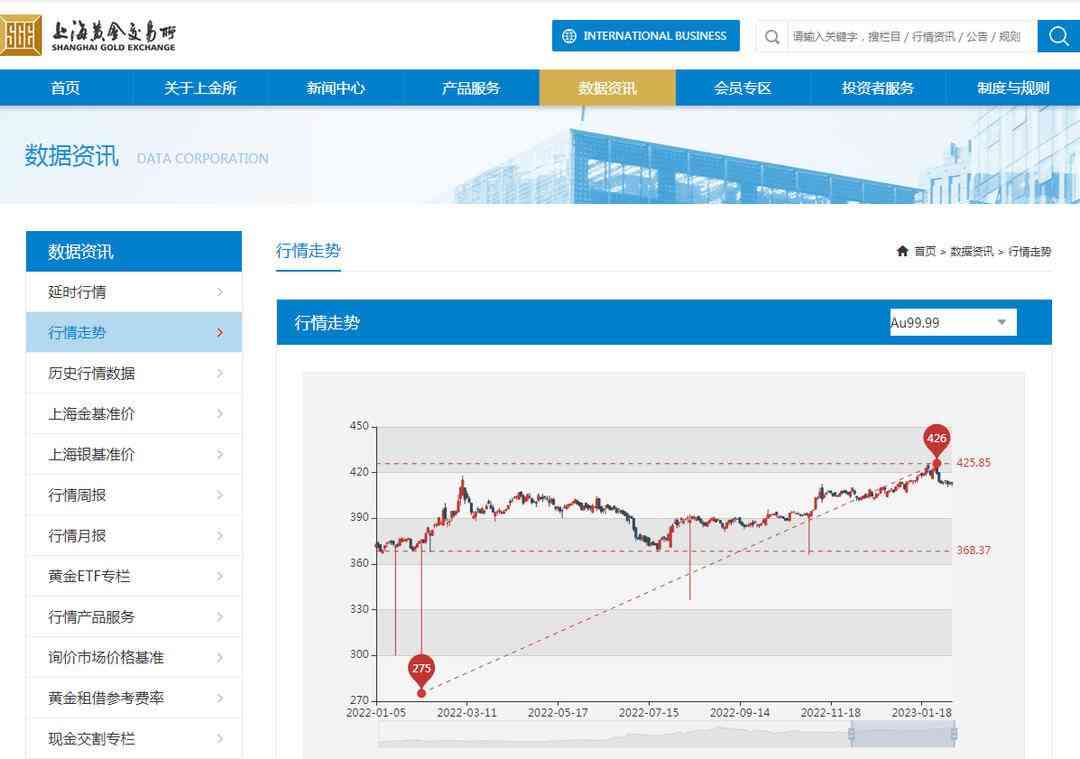The width and height of the screenshot is (1080, 759).
Task: Open the 上海金基准价 sidebar link
Action: click(91, 414)
